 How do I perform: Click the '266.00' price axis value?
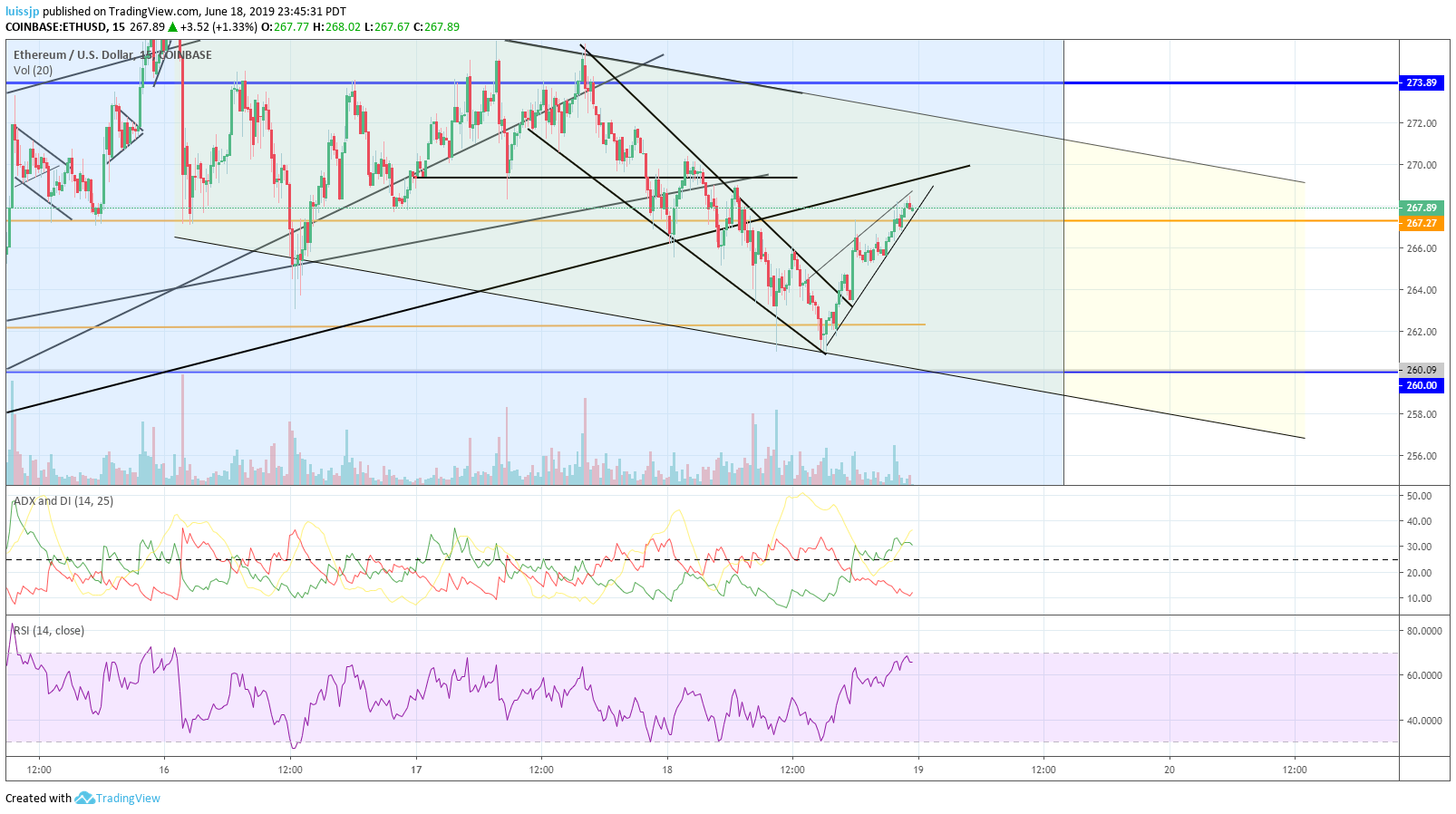[x=1422, y=248]
